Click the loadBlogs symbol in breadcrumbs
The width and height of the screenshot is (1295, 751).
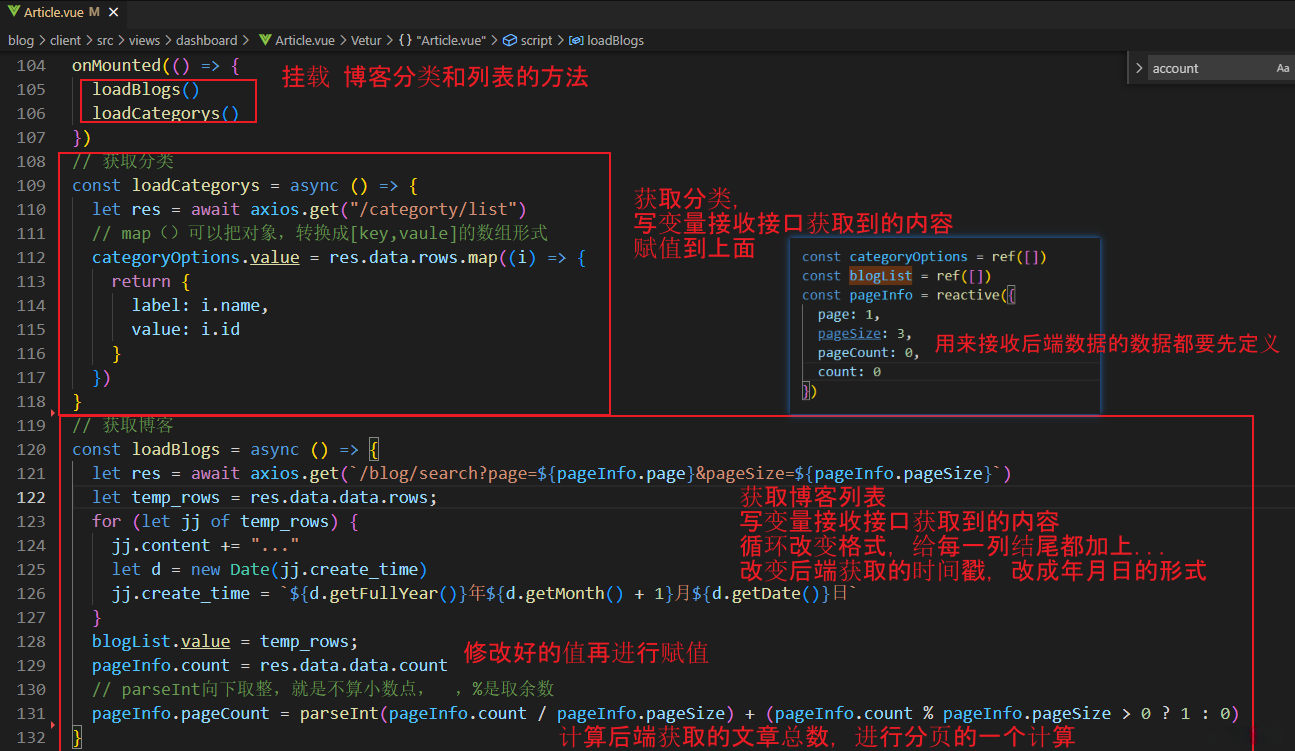click(614, 41)
